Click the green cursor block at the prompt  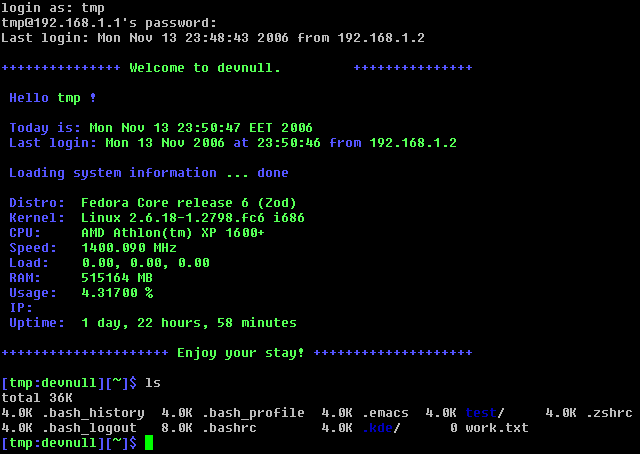(x=149, y=443)
